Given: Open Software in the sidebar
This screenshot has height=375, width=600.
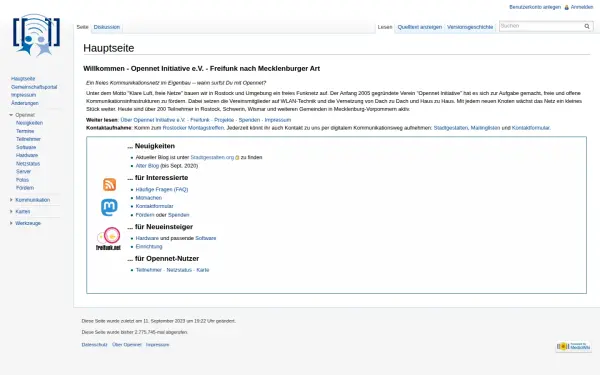Looking at the screenshot, I should 26,147.
